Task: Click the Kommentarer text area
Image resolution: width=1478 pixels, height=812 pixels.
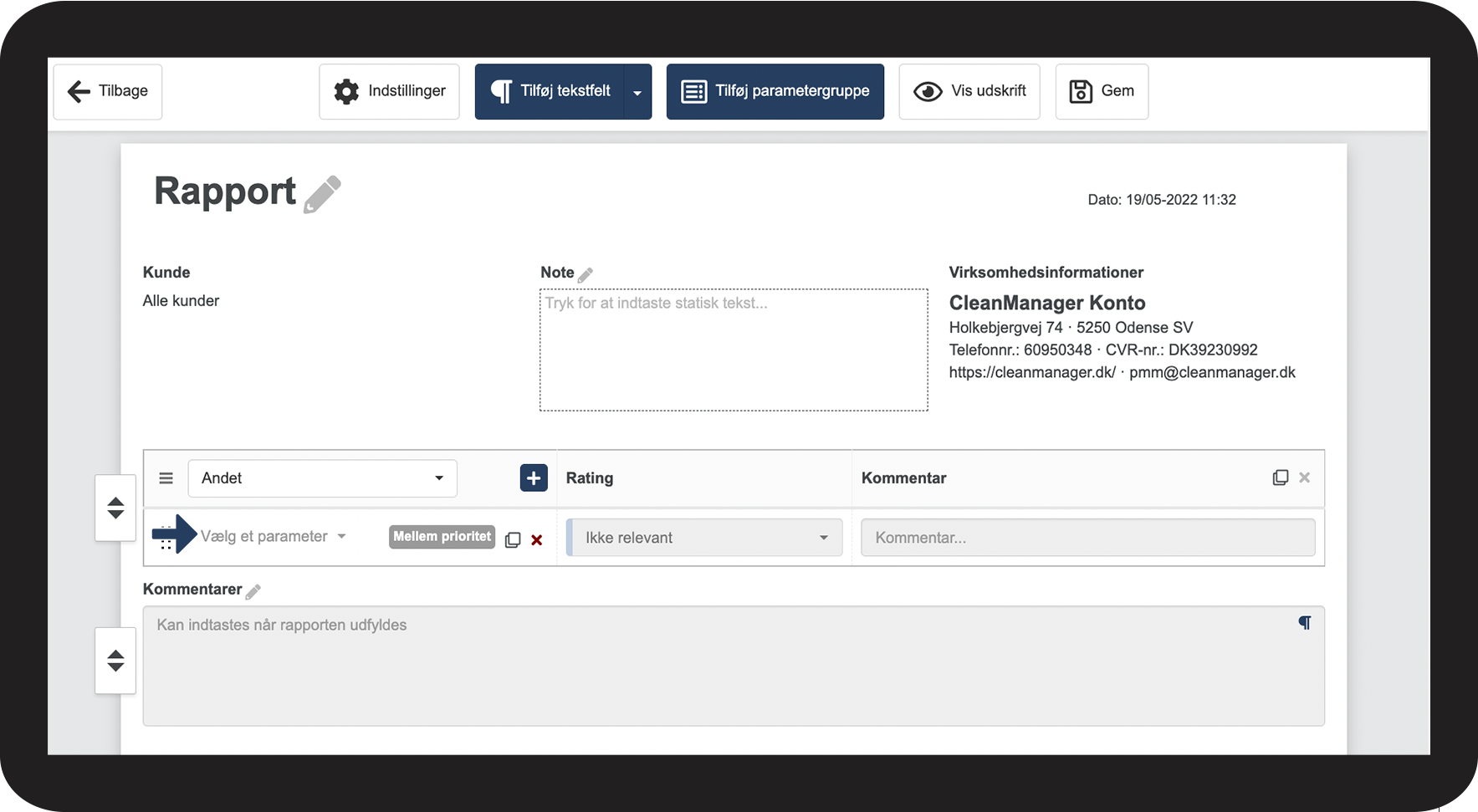Action: click(734, 666)
